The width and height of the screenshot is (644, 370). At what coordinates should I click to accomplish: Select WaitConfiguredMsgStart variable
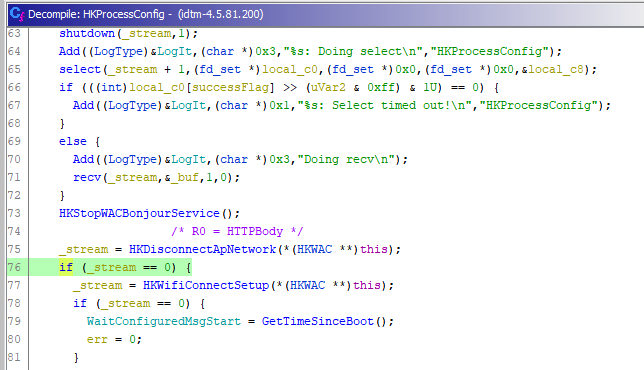163,321
